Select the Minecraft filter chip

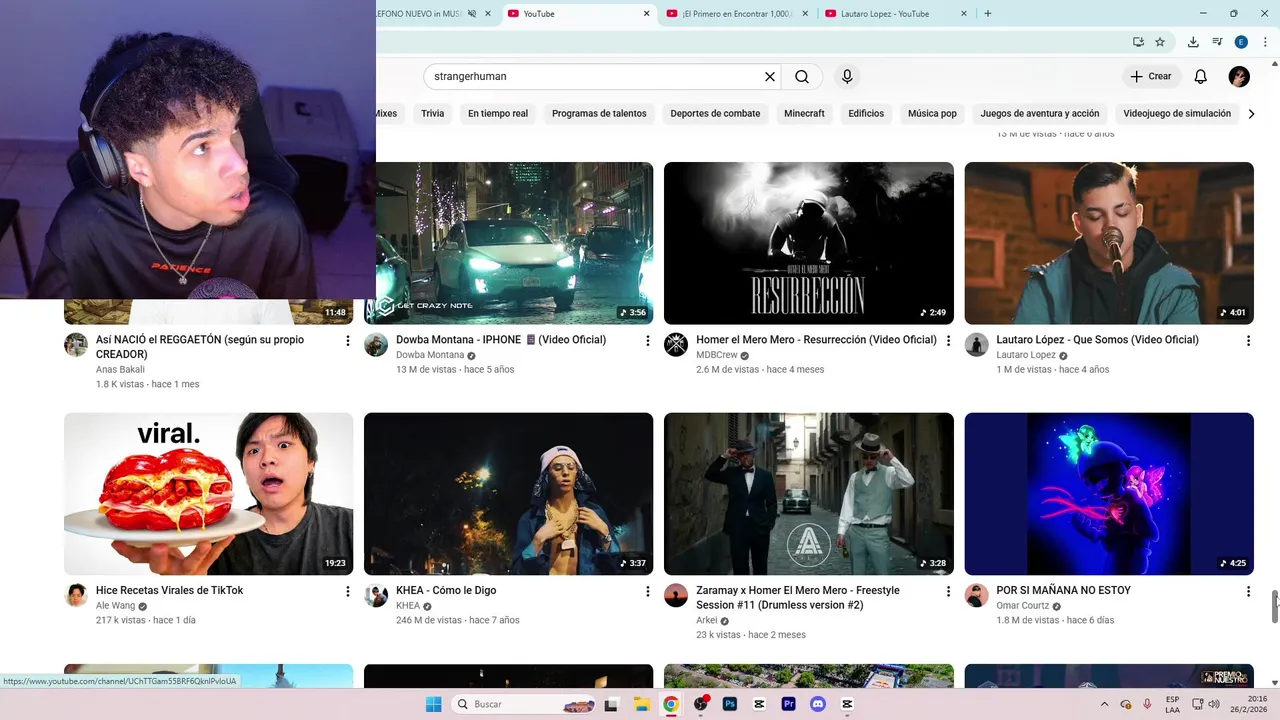[804, 113]
